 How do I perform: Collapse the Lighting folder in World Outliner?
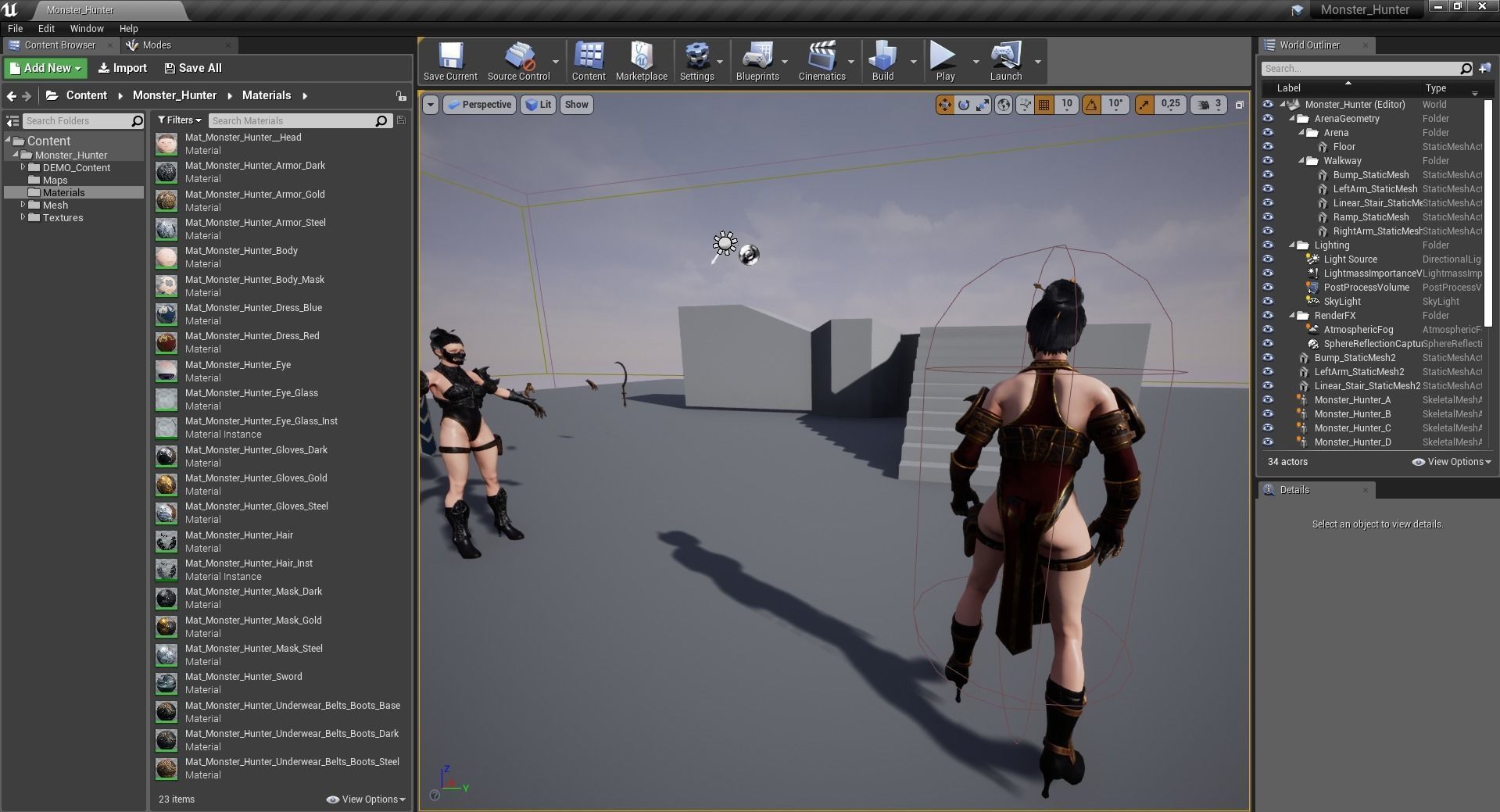click(x=1292, y=245)
